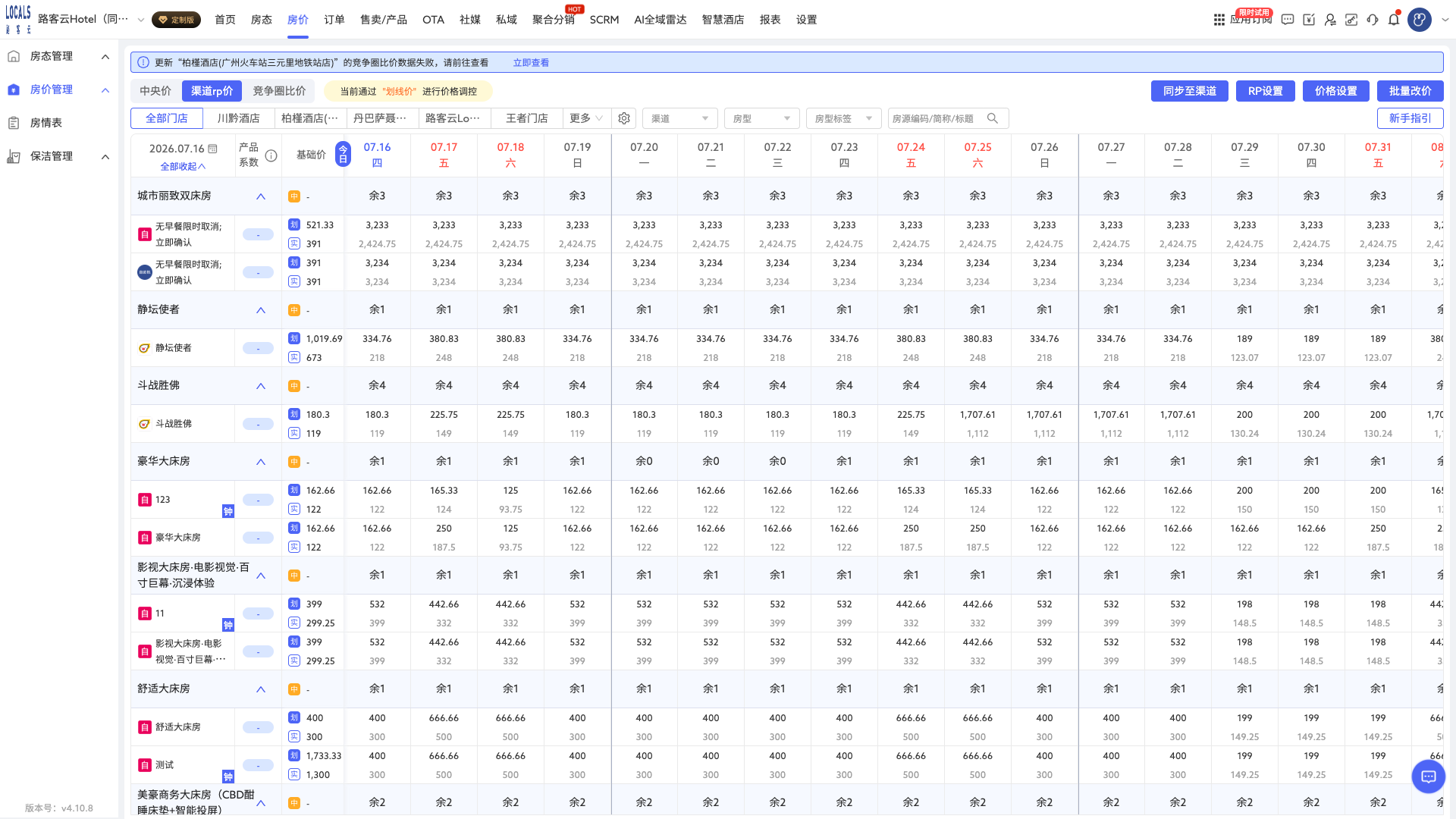Click the user avatar in header

1420,20
